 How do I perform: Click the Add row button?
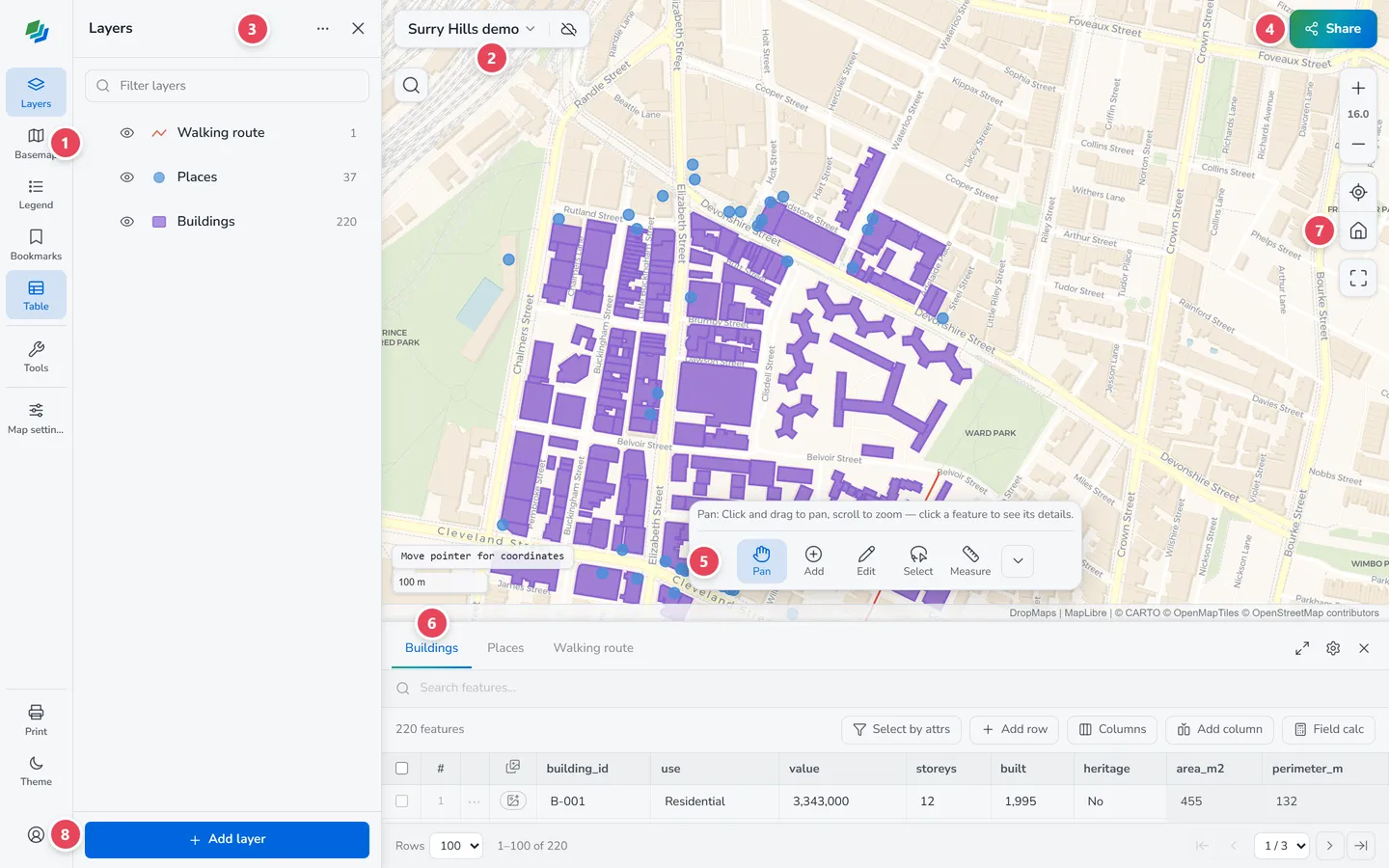1015,729
